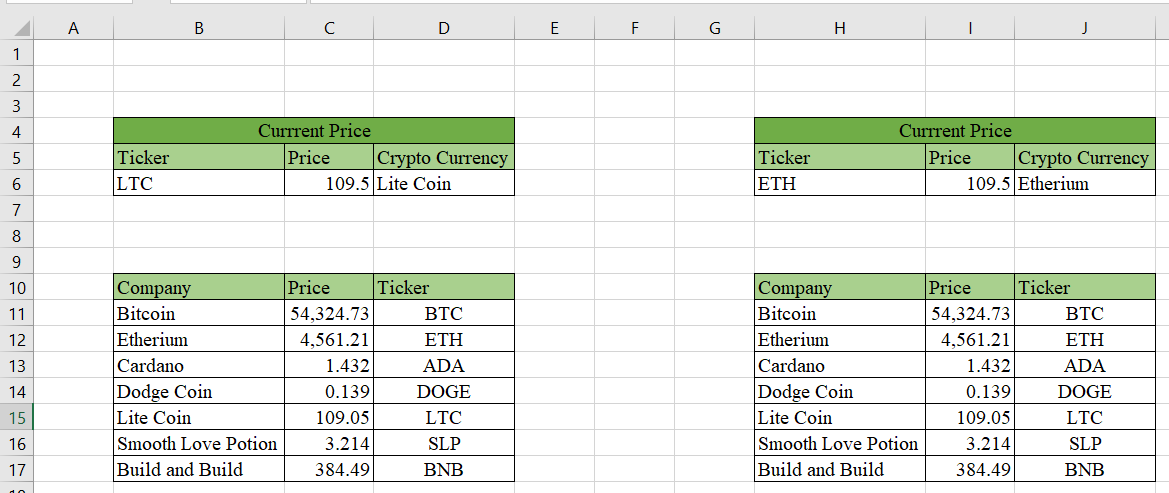Select cell J6 showing Etherium
Image resolution: width=1169 pixels, height=493 pixels.
(1084, 184)
